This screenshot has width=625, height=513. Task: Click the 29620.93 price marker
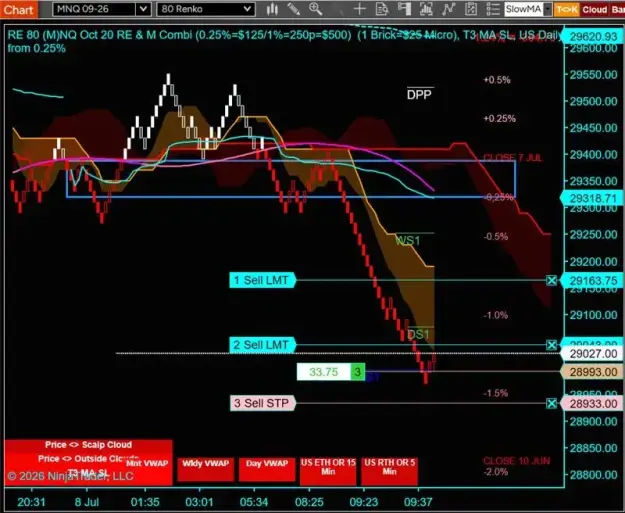(x=592, y=37)
